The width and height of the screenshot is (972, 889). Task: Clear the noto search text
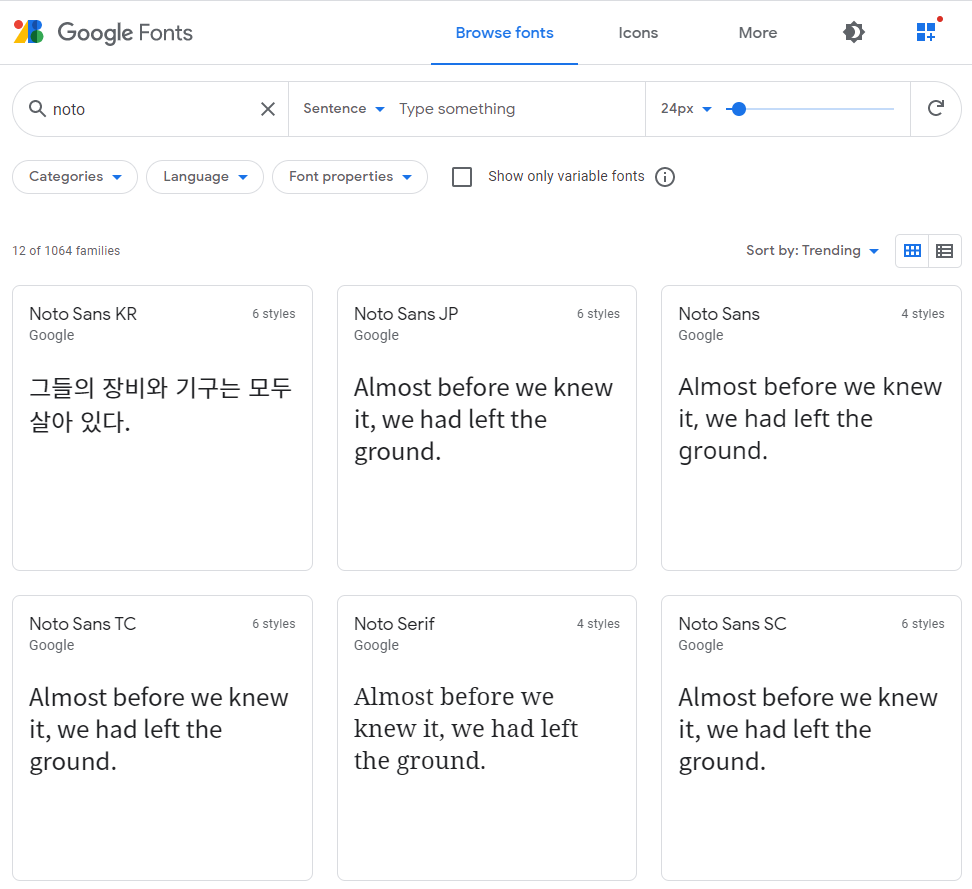[x=268, y=109]
